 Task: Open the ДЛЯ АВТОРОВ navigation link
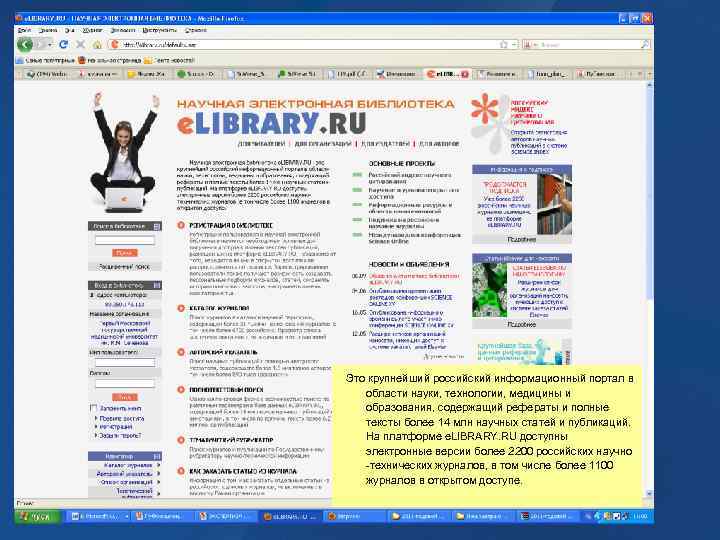pyautogui.click(x=439, y=144)
